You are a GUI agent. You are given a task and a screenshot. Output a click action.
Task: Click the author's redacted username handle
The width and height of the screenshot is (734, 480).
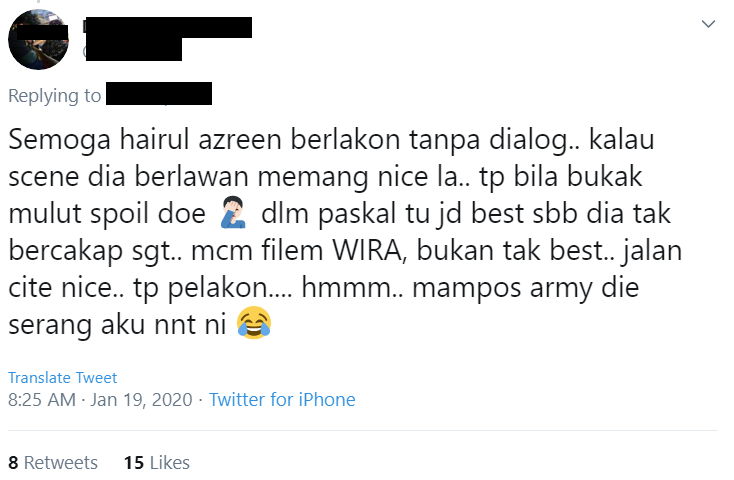click(x=132, y=50)
